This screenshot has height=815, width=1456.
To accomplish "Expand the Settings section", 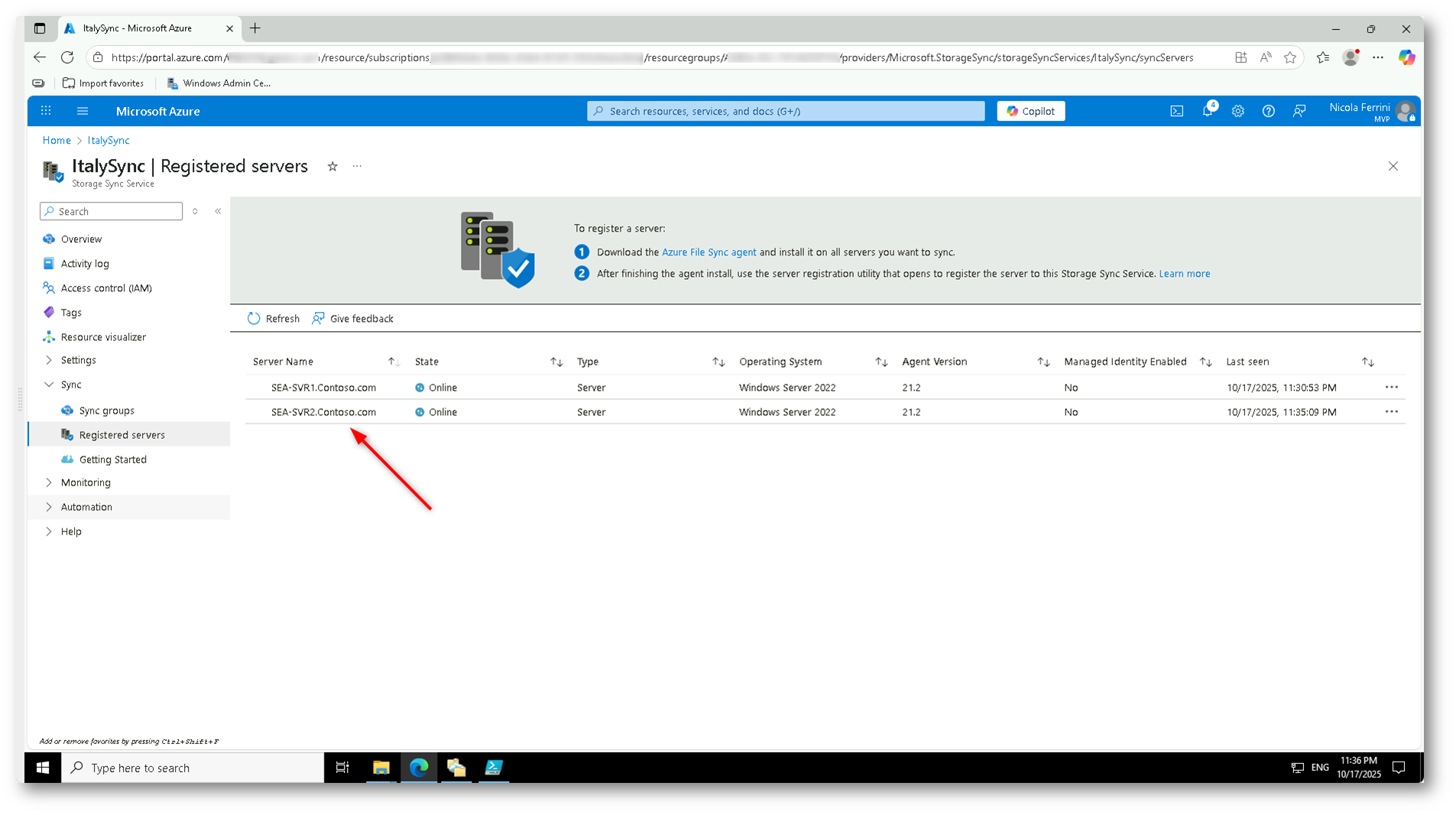I will coord(49,360).
